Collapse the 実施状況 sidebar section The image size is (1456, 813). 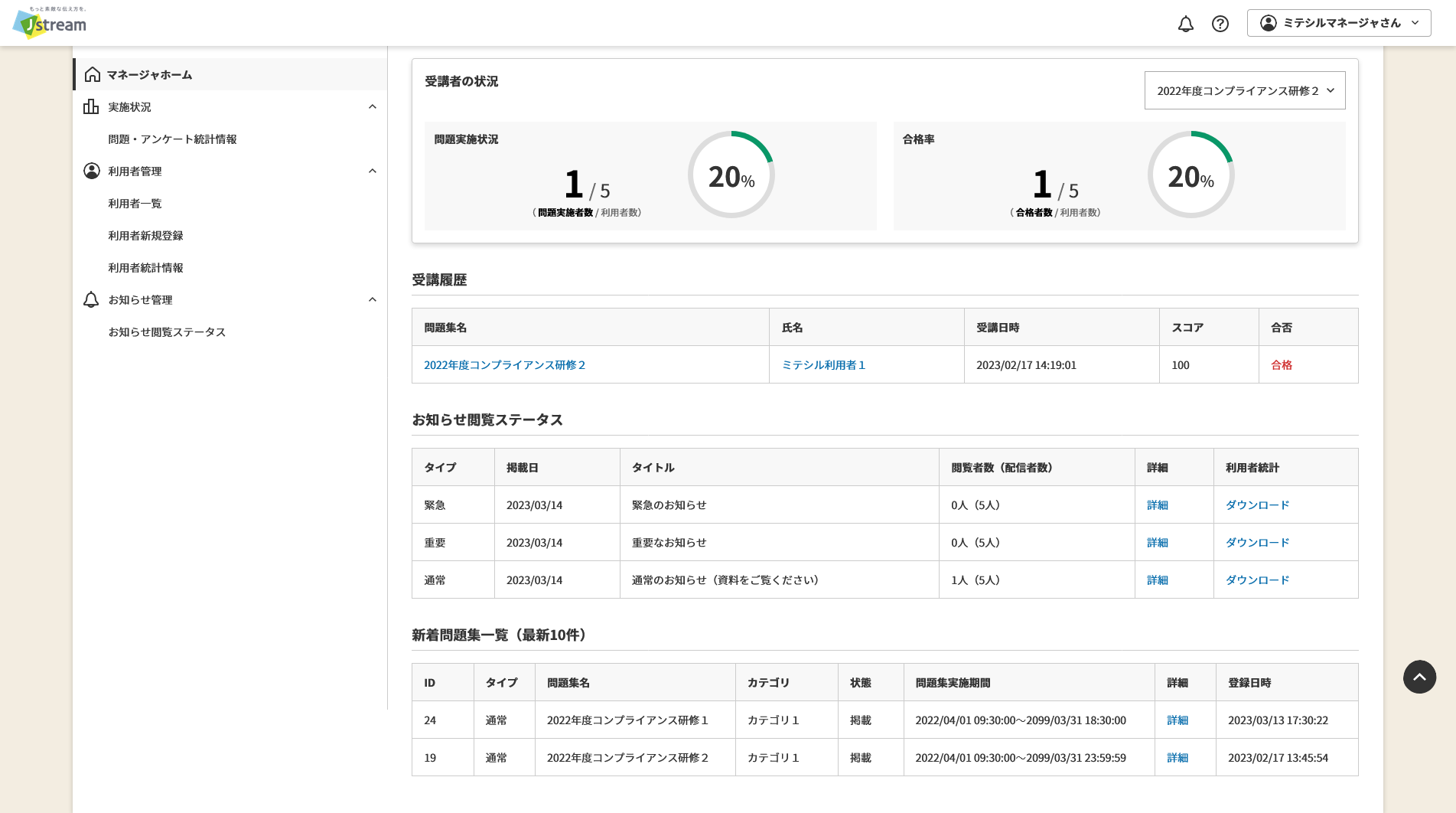click(373, 106)
